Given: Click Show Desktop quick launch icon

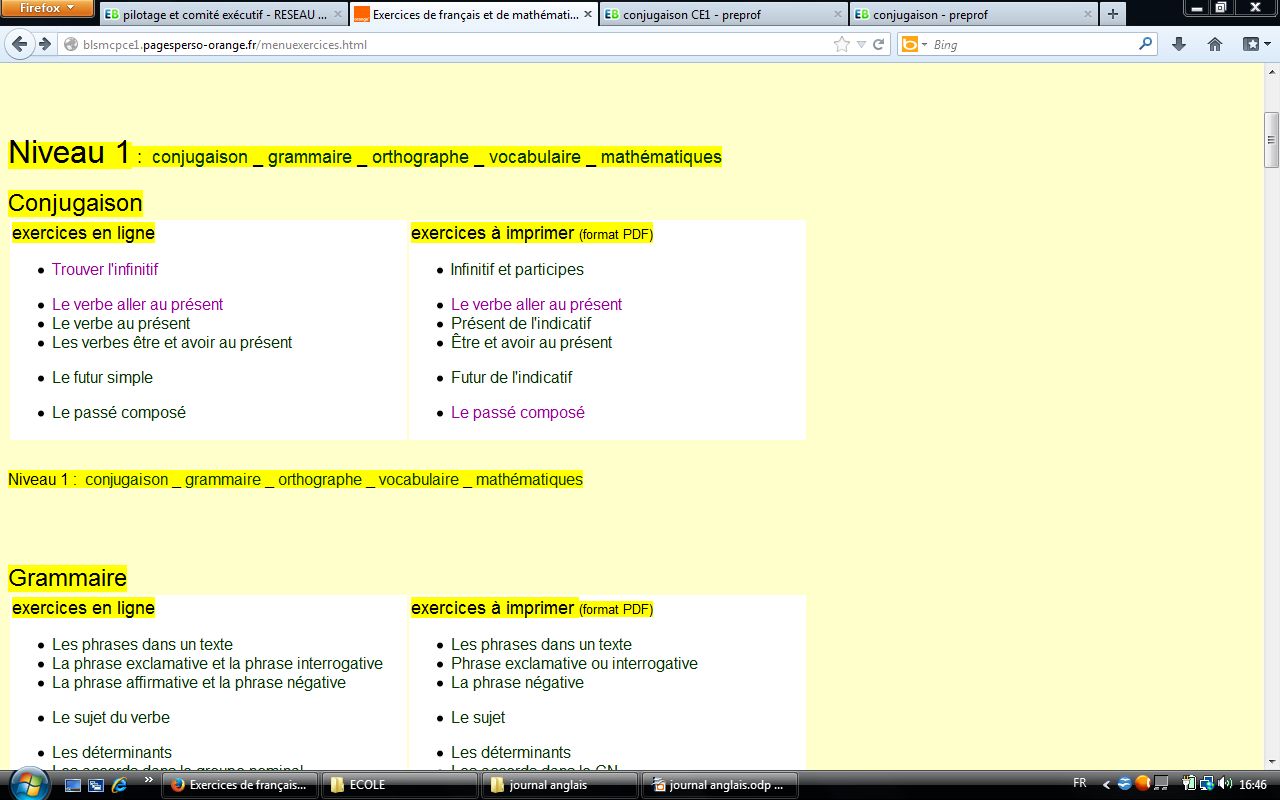Looking at the screenshot, I should pyautogui.click(x=73, y=785).
